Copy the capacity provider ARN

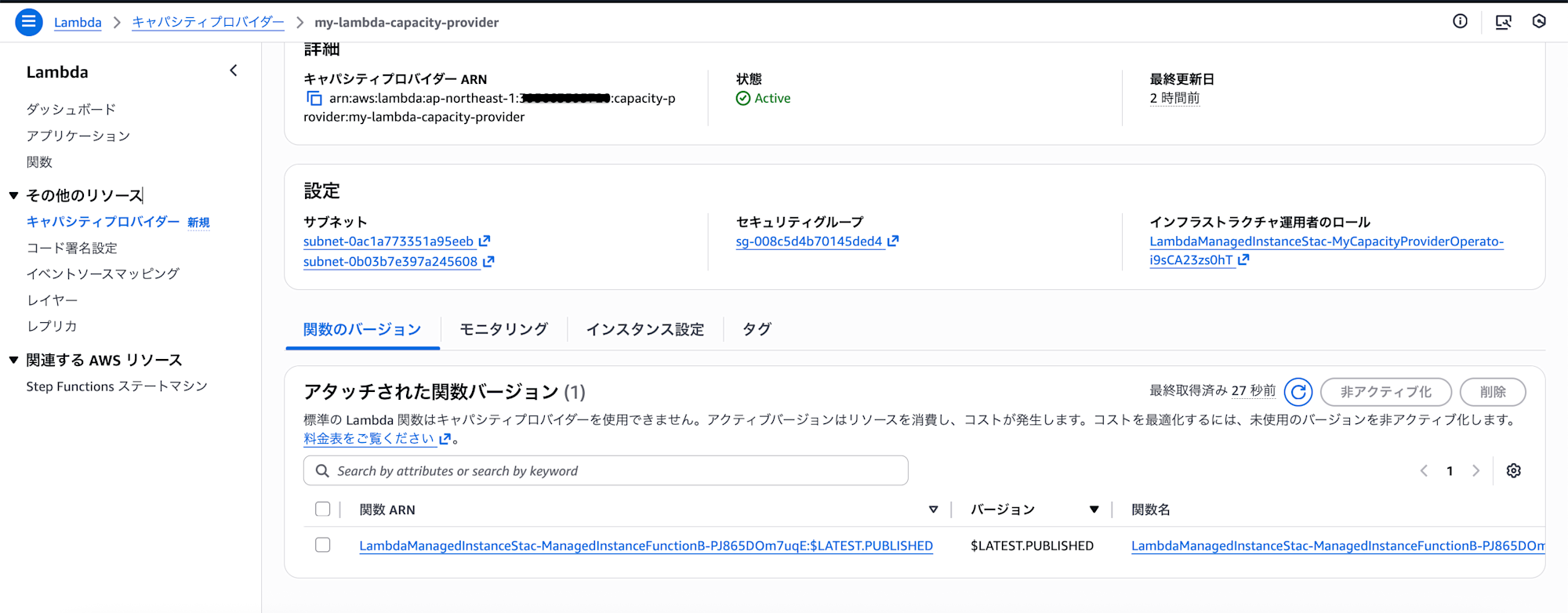(x=314, y=99)
